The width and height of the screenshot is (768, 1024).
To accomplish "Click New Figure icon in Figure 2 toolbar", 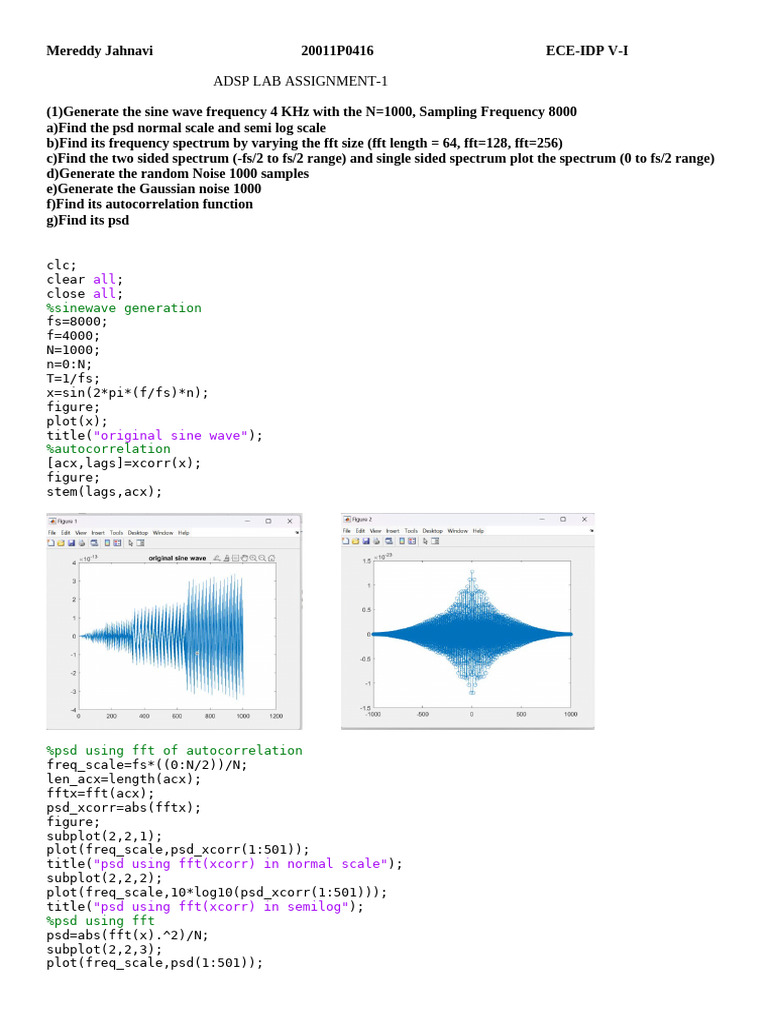I will coord(345,541).
